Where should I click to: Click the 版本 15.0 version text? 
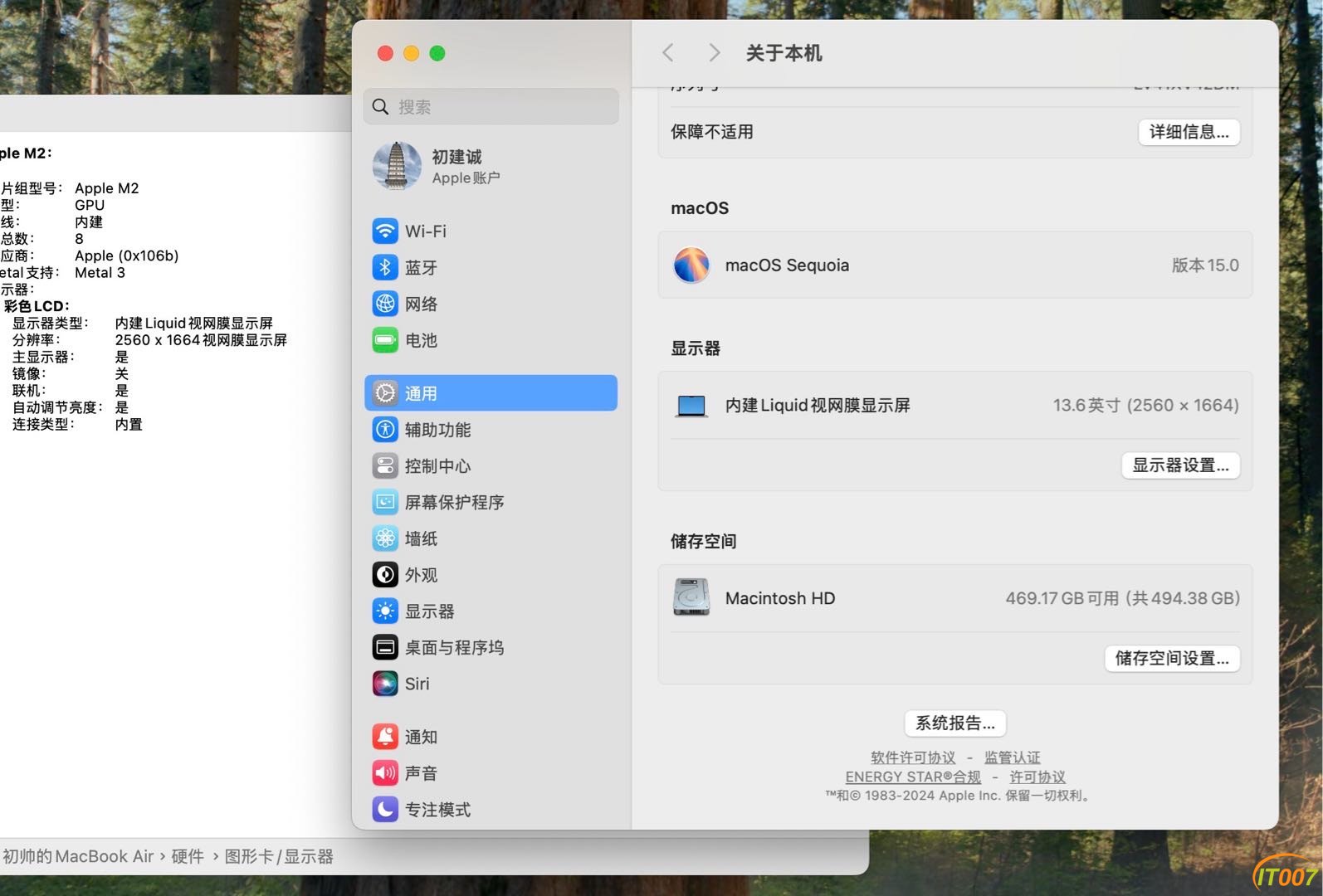pyautogui.click(x=1205, y=265)
